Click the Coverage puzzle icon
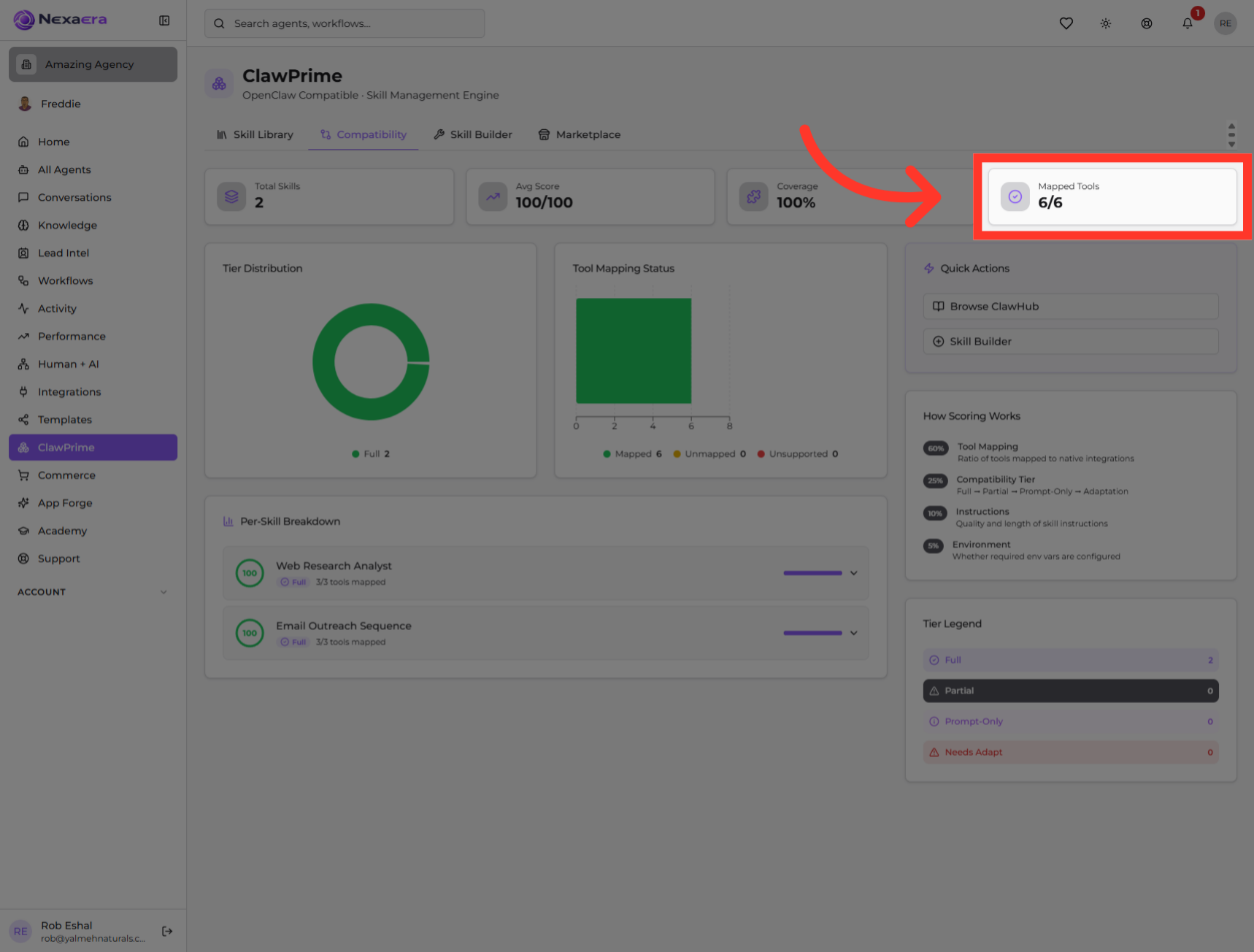Image resolution: width=1254 pixels, height=952 pixels. (753, 196)
